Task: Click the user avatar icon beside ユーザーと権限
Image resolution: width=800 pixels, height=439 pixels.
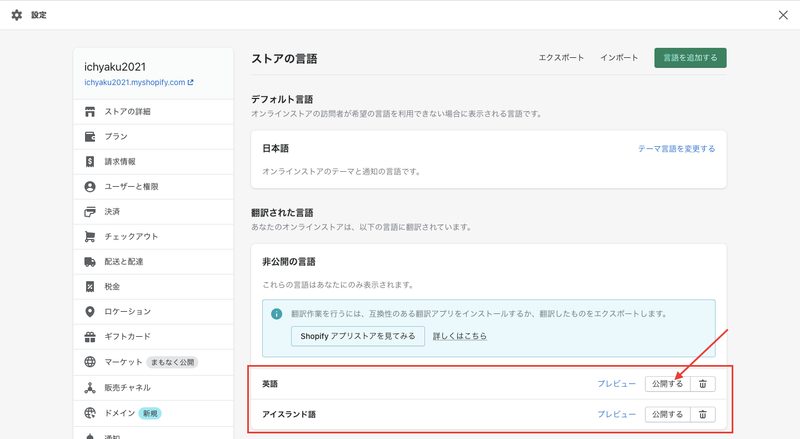Action: [x=90, y=186]
